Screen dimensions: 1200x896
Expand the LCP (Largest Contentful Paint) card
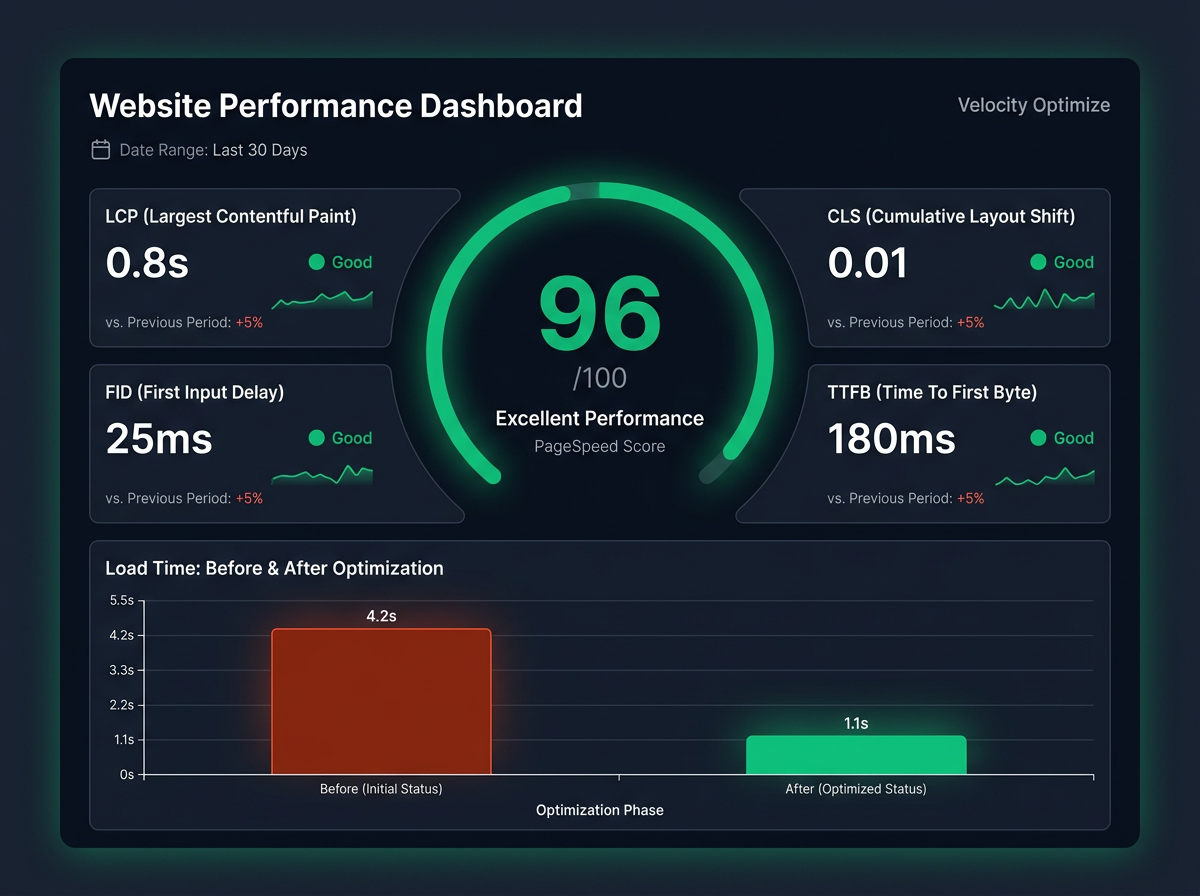click(275, 267)
